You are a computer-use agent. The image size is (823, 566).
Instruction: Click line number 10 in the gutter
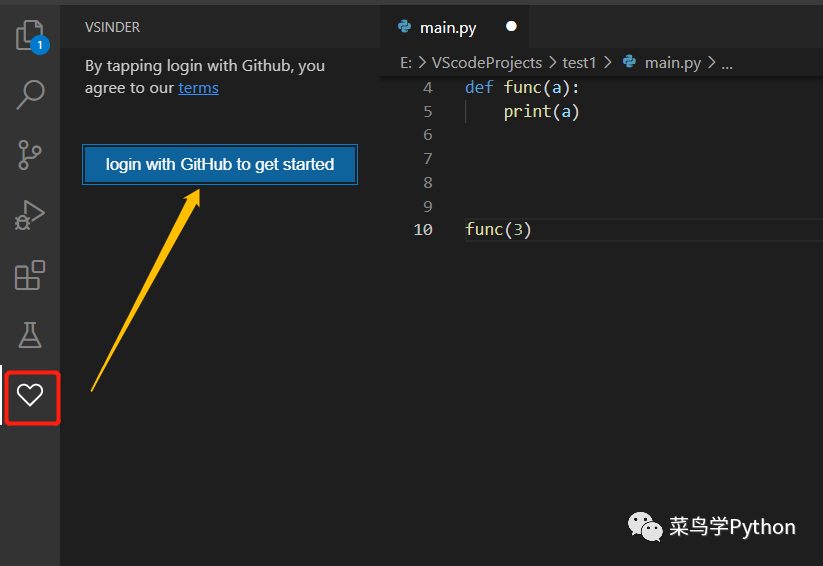click(x=423, y=230)
